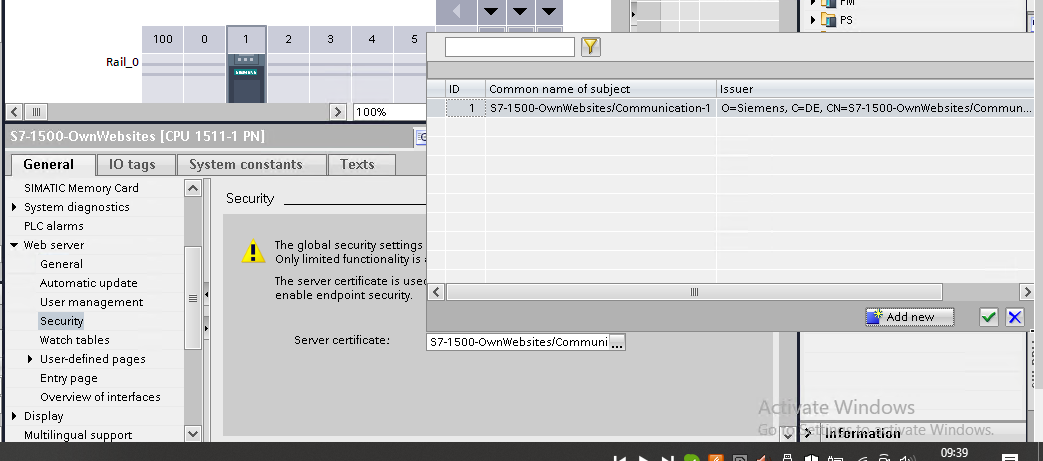Image resolution: width=1043 pixels, height=461 pixels.
Task: Click the certificate filter text field
Action: [509, 47]
